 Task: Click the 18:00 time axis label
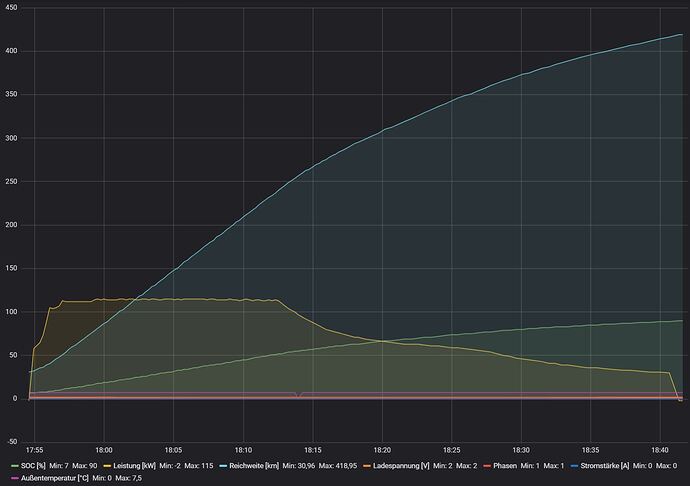104,450
